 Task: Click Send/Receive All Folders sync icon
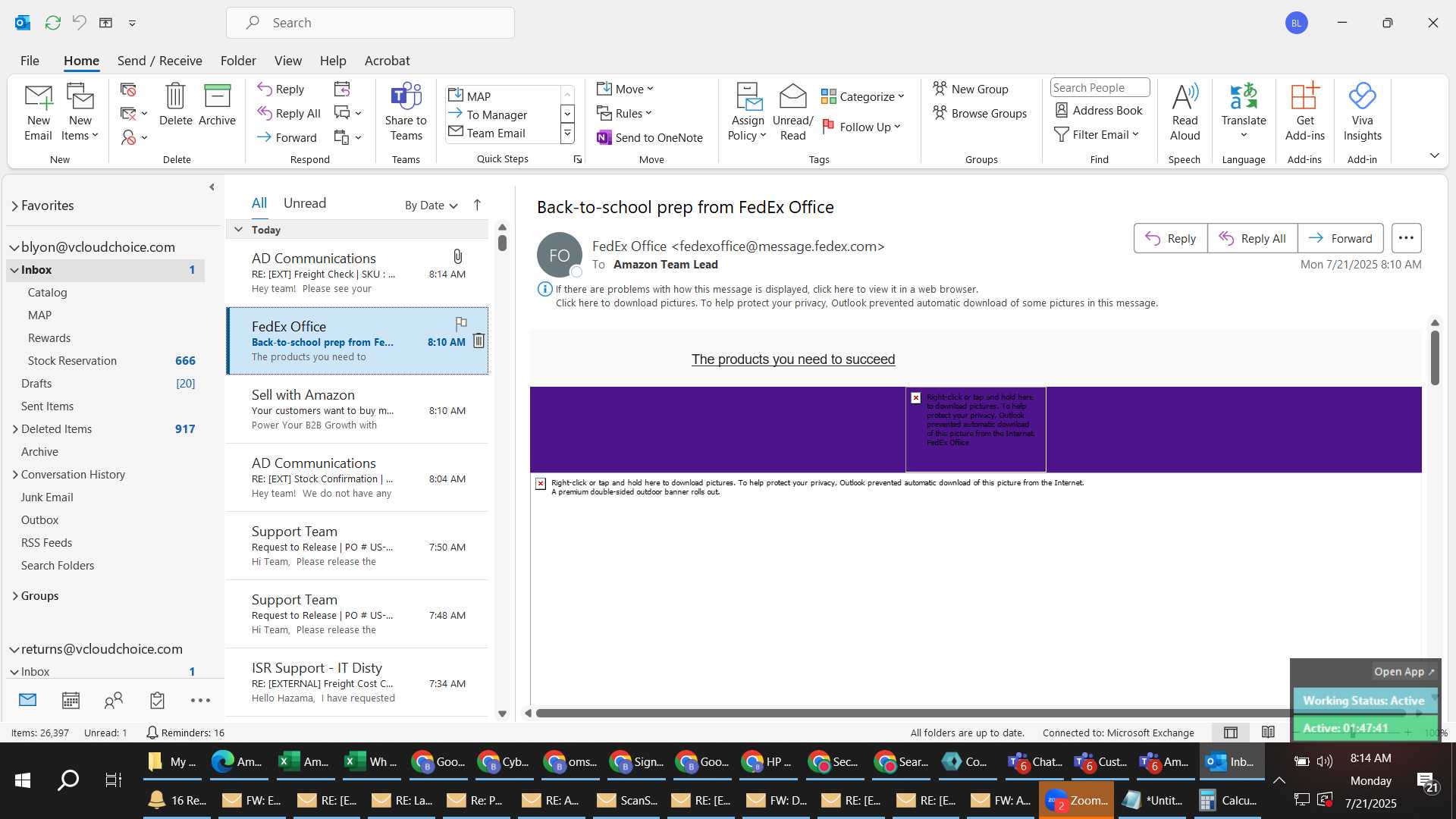52,23
